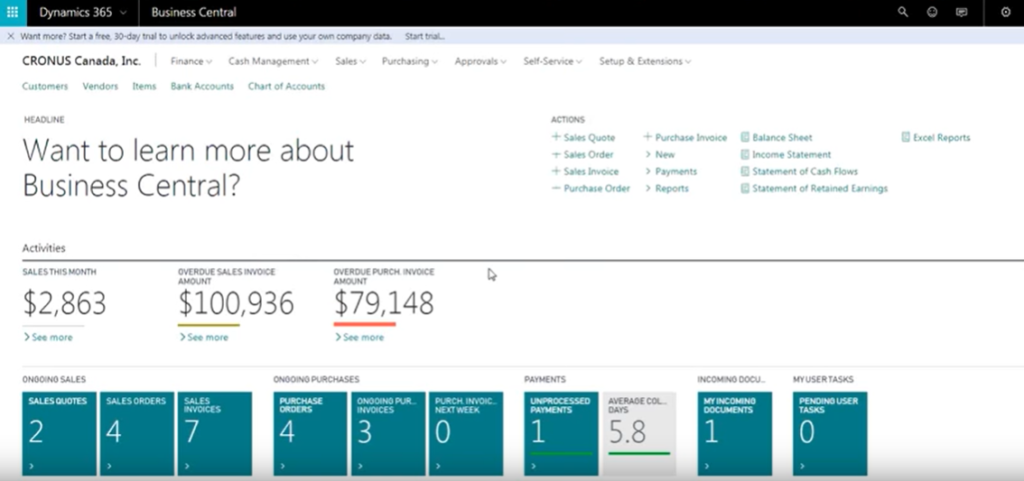The image size is (1024, 481).
Task: Click the arrow on Unprocessed Payments tile
Action: 534,466
